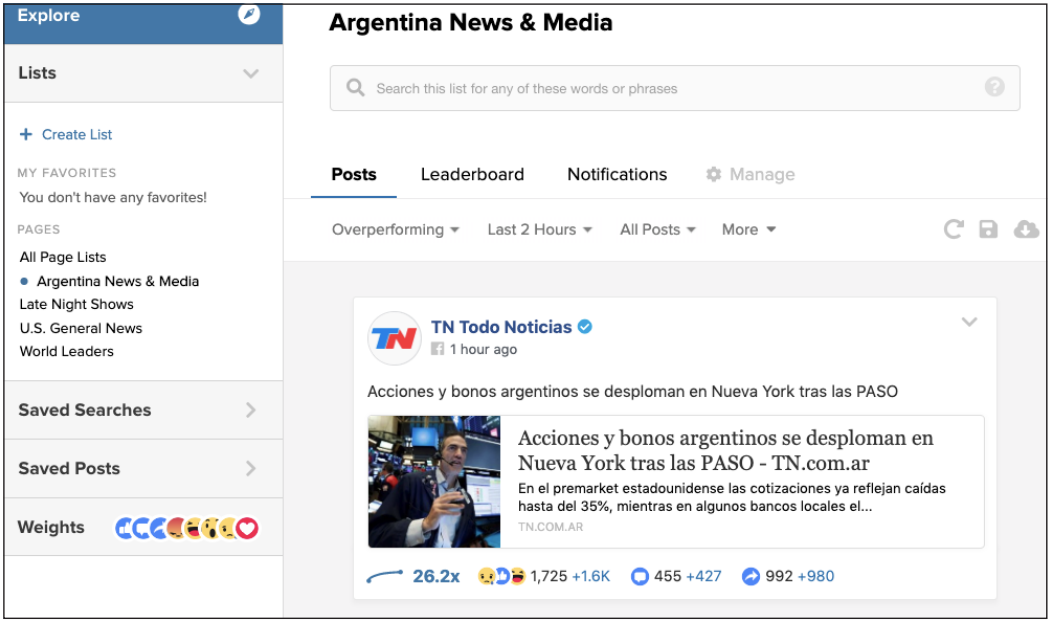This screenshot has height=624, width=1050.
Task: Click the Explore compass icon
Action: pos(249,15)
